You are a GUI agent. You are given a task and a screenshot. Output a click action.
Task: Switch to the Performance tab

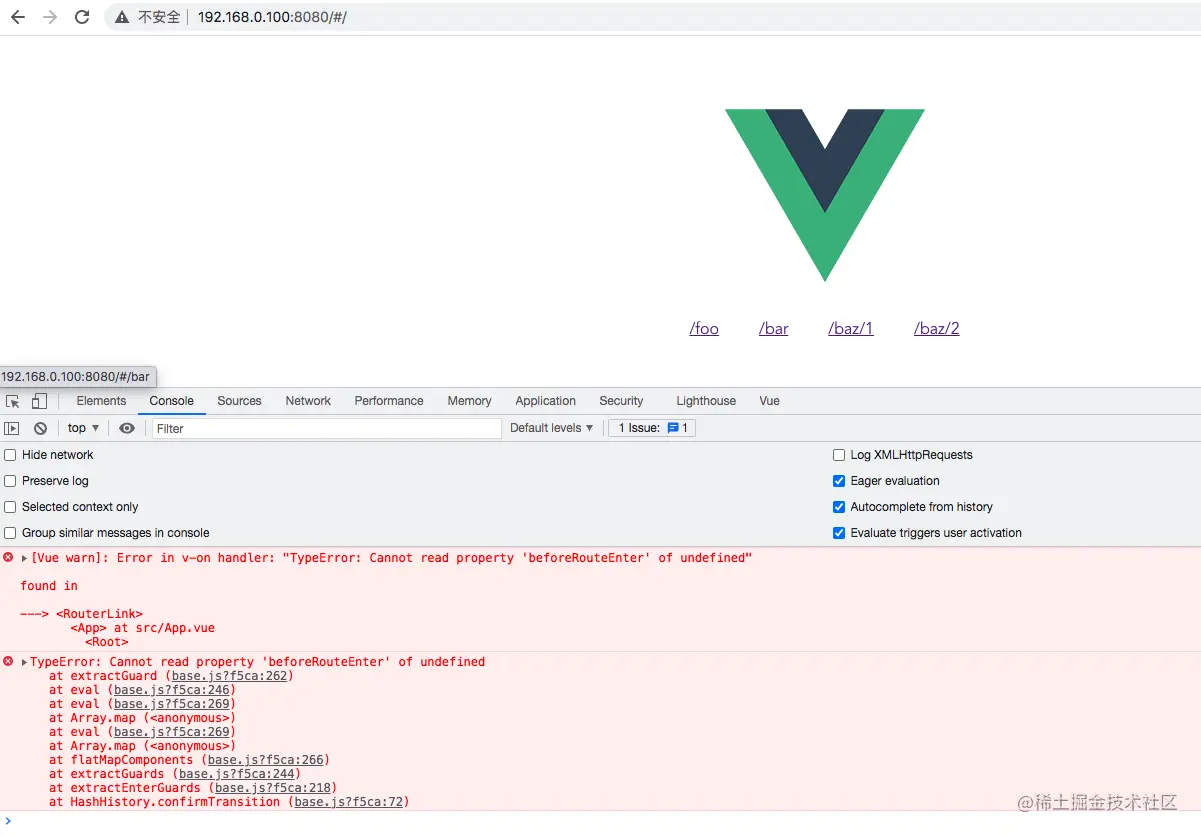pyautogui.click(x=389, y=401)
